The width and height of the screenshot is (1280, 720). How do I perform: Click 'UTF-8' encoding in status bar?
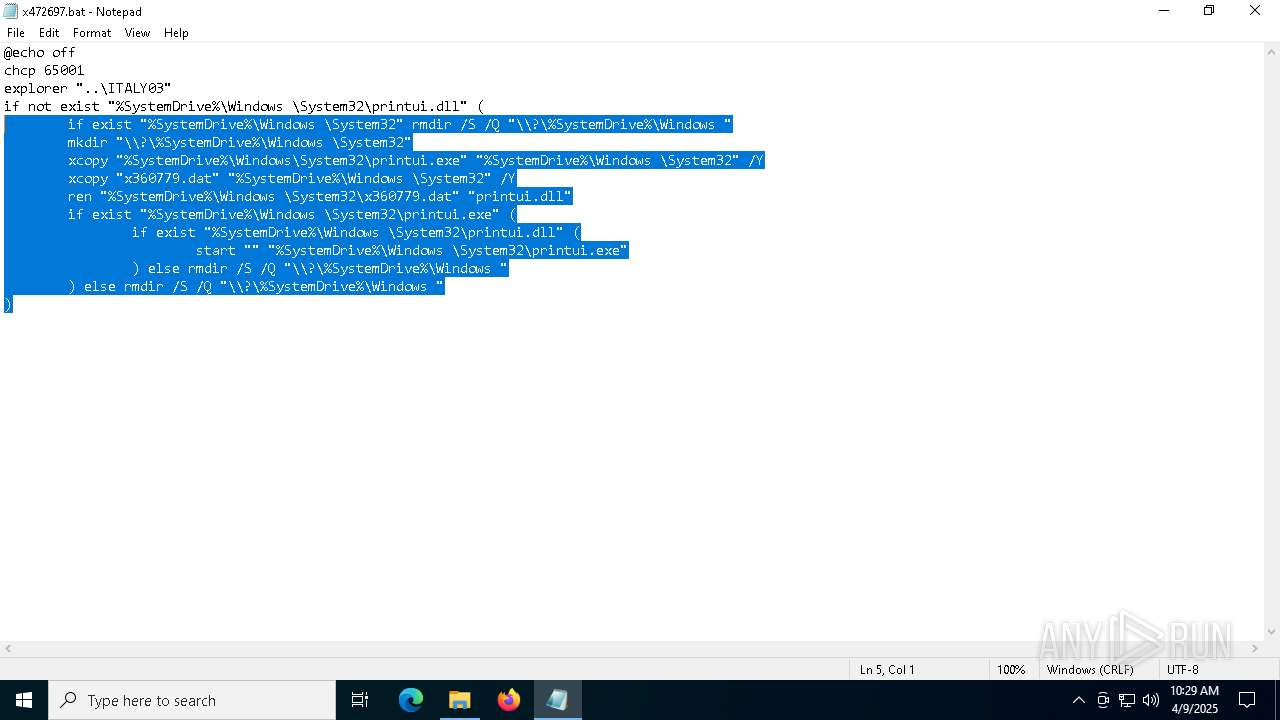(x=1182, y=670)
